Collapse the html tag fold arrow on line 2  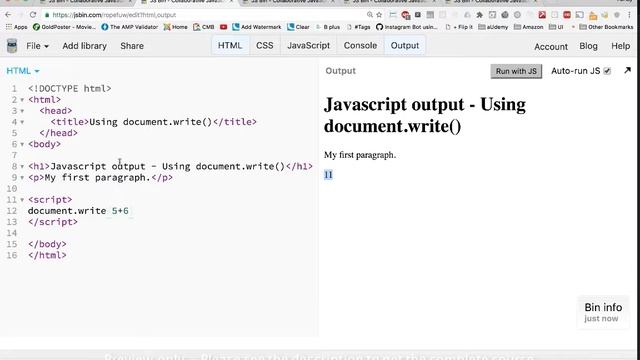[22, 100]
